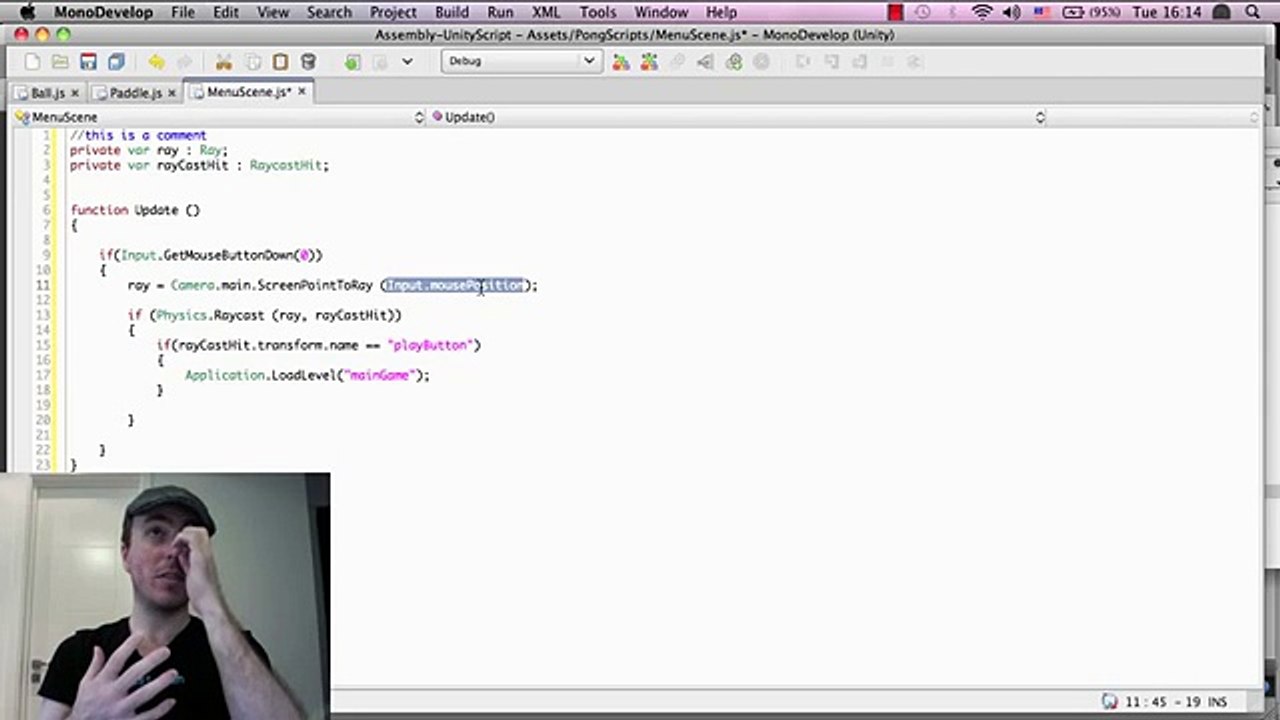The width and height of the screenshot is (1280, 720).
Task: Open the Help menu
Action: click(x=721, y=12)
